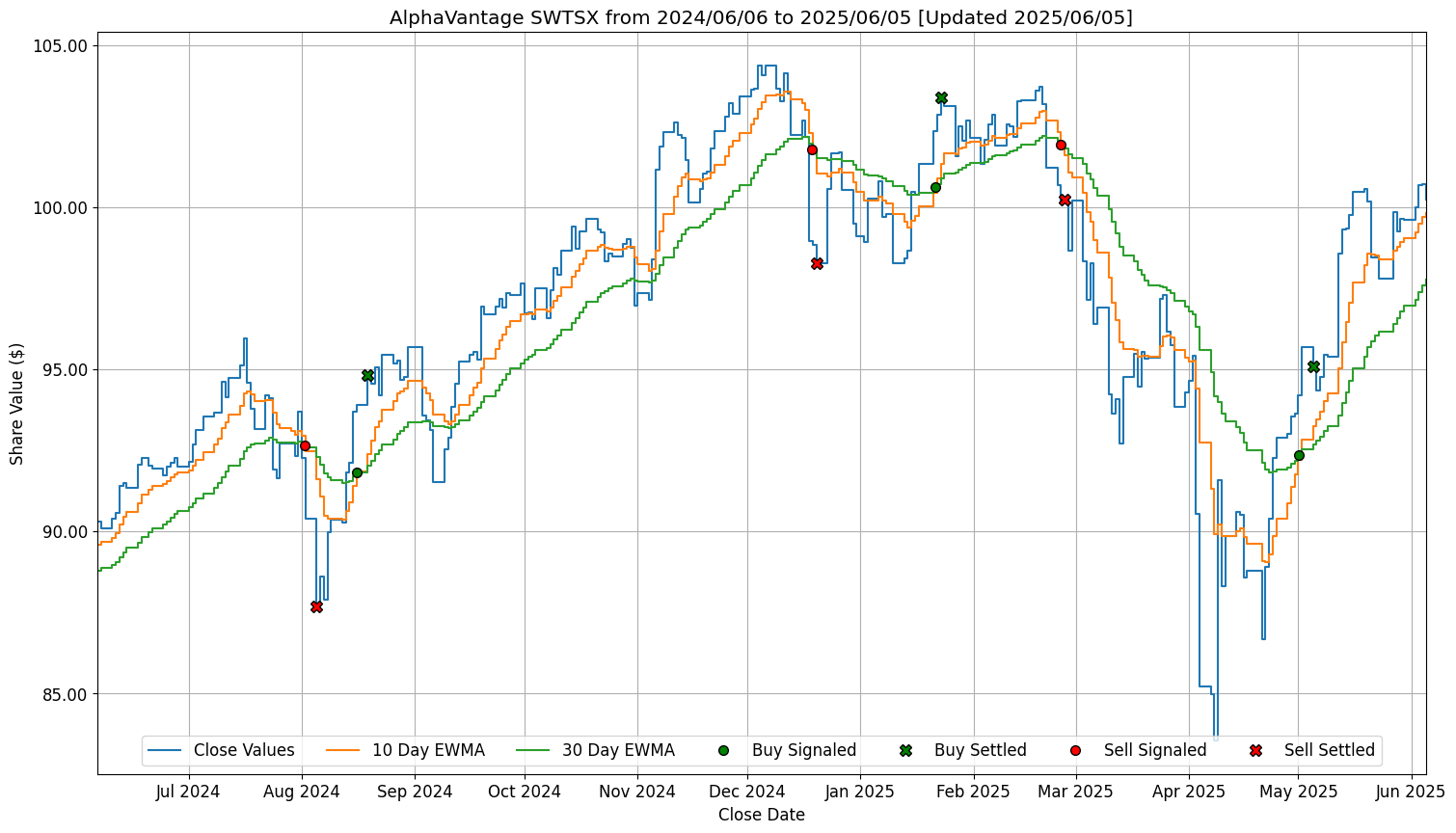Select the Sell Settled cross near 100.2 in February 2025
The height and width of the screenshot is (833, 1456).
click(1065, 200)
